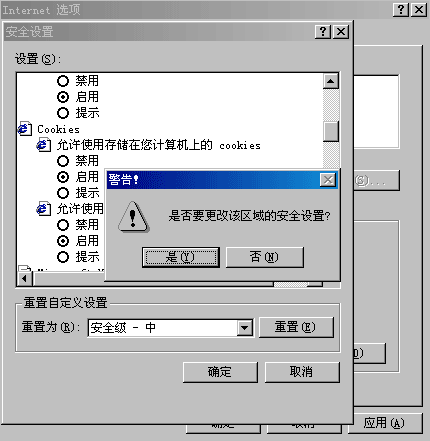Click the Cookies tree item label

tap(58, 129)
